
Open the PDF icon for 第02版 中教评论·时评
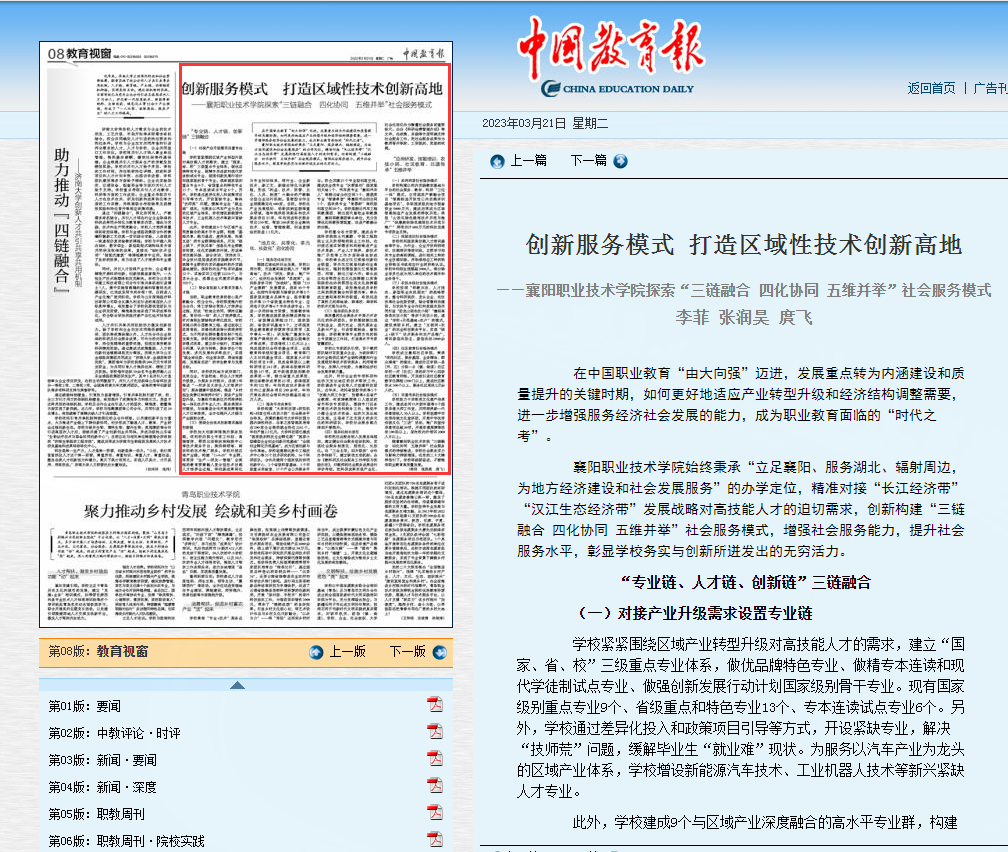435,732
